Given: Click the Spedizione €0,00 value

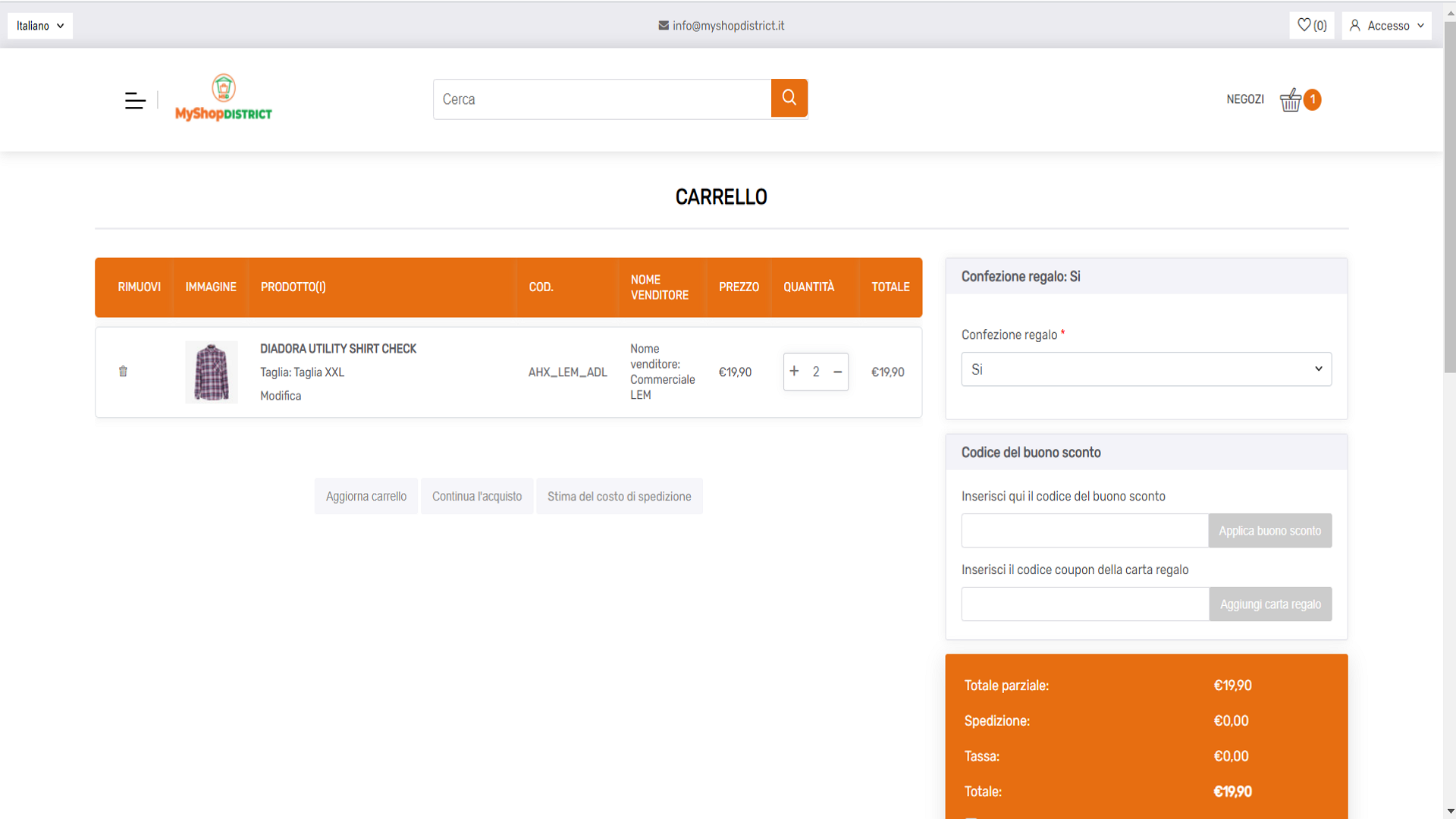Looking at the screenshot, I should [1231, 721].
